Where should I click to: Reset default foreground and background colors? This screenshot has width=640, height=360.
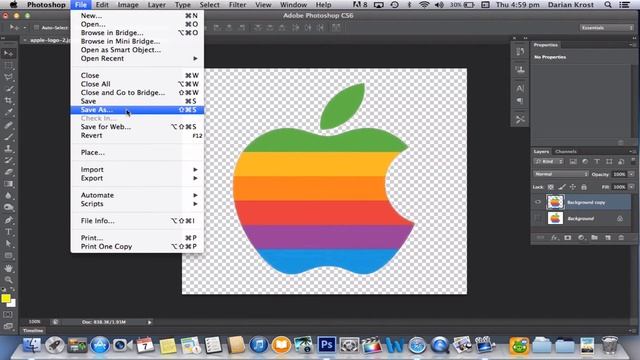click(3, 290)
